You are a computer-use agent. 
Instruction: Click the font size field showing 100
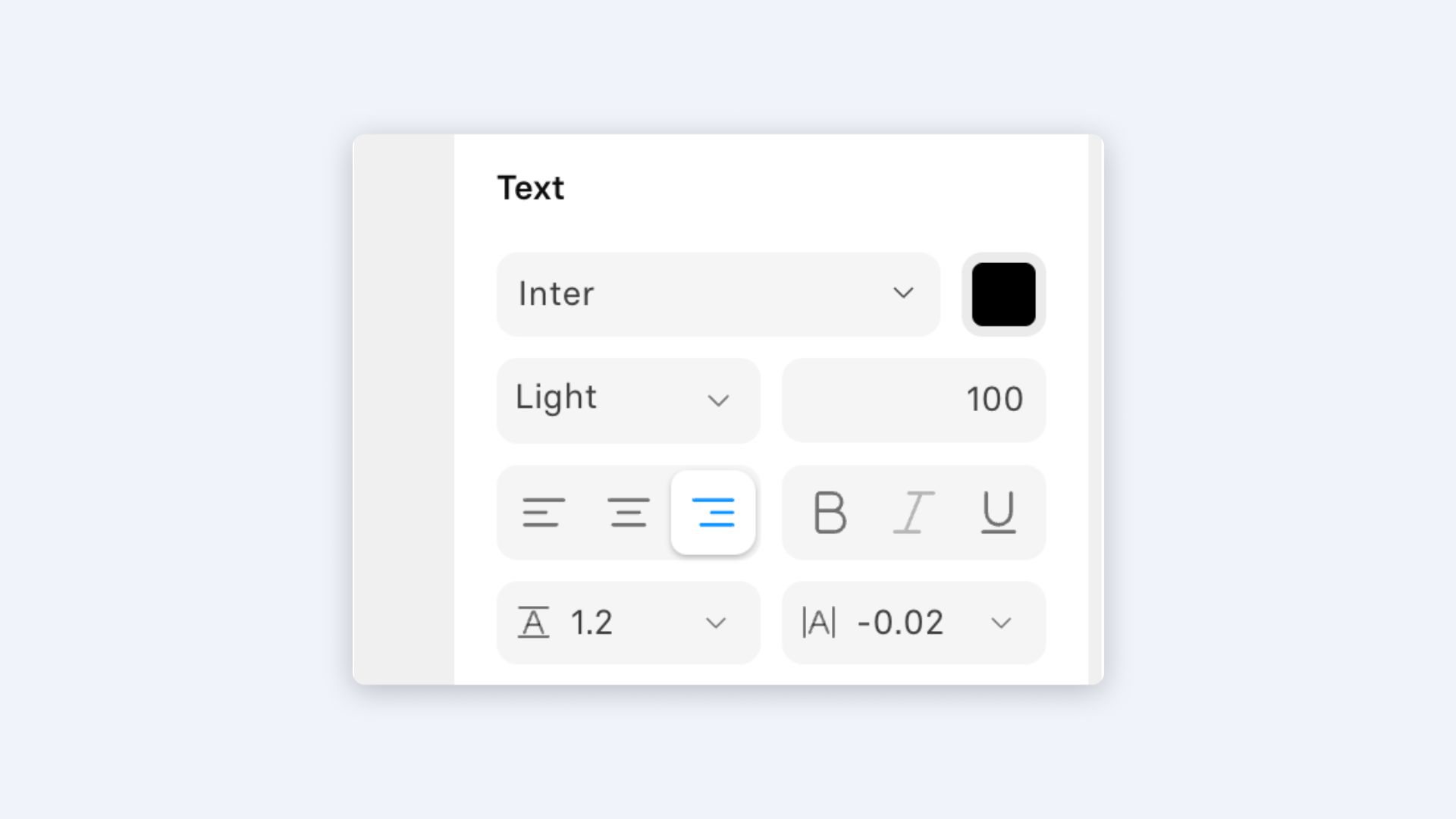point(914,400)
